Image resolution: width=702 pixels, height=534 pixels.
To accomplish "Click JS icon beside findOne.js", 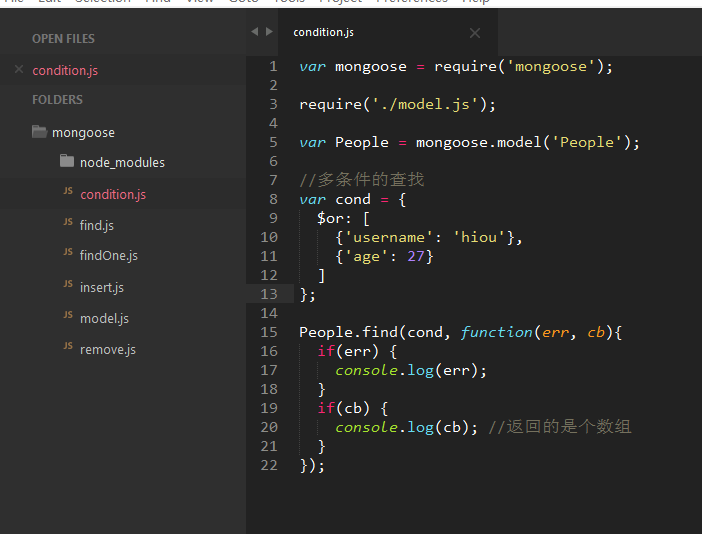I will (x=68, y=252).
